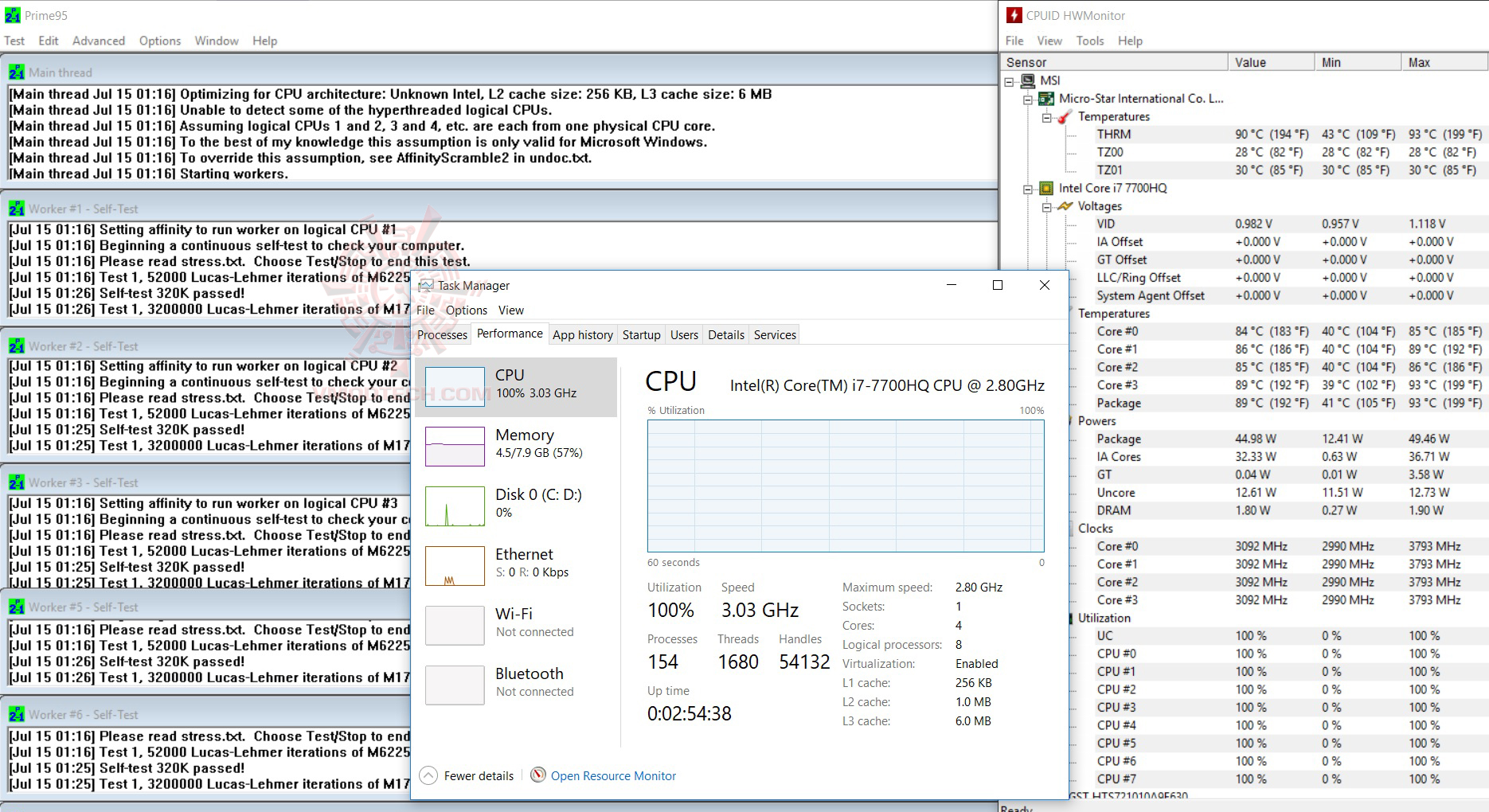Select the VID voltage row
This screenshot has width=1489, height=812.
point(1289,224)
